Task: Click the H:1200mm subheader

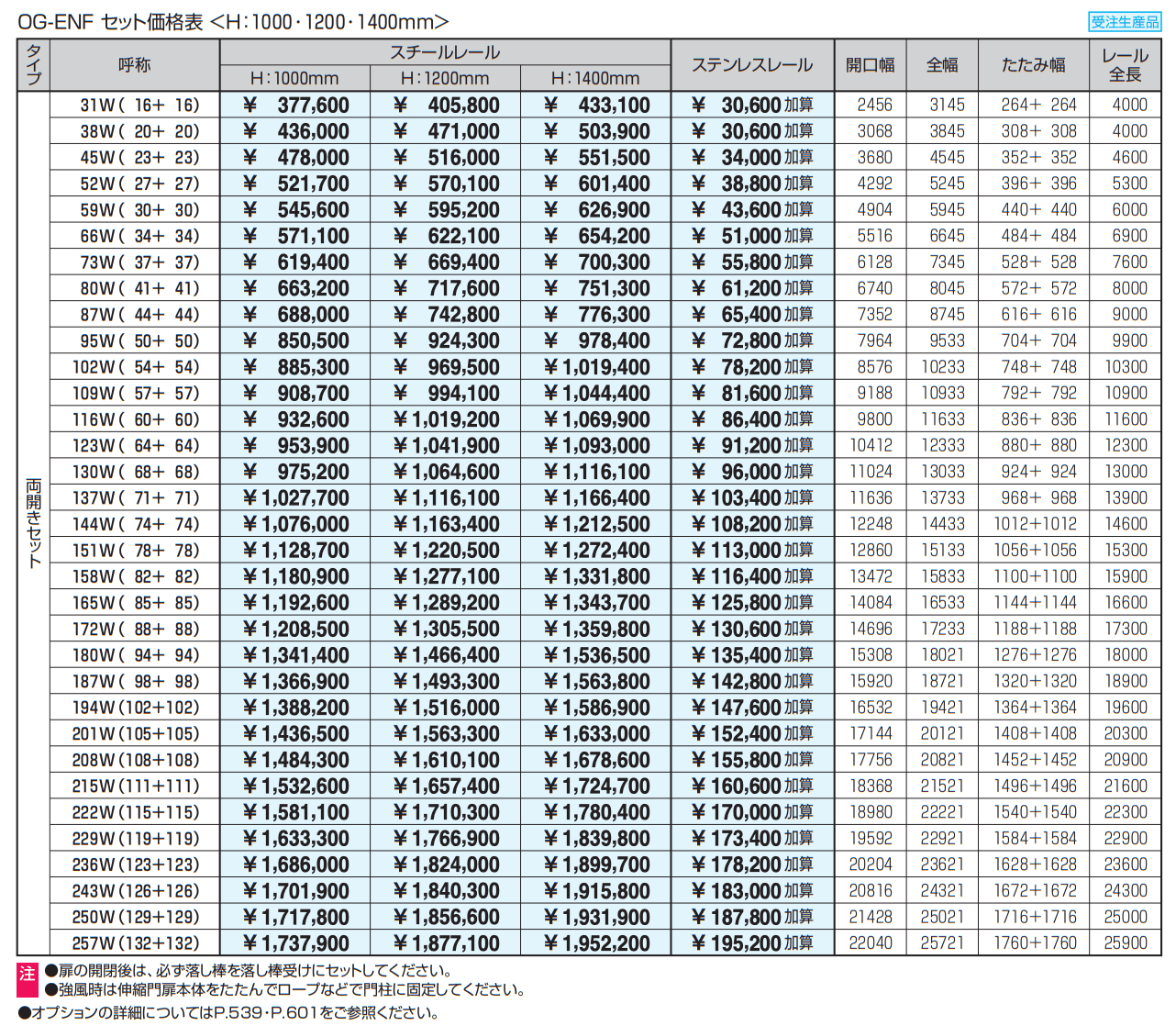Action: click(445, 79)
